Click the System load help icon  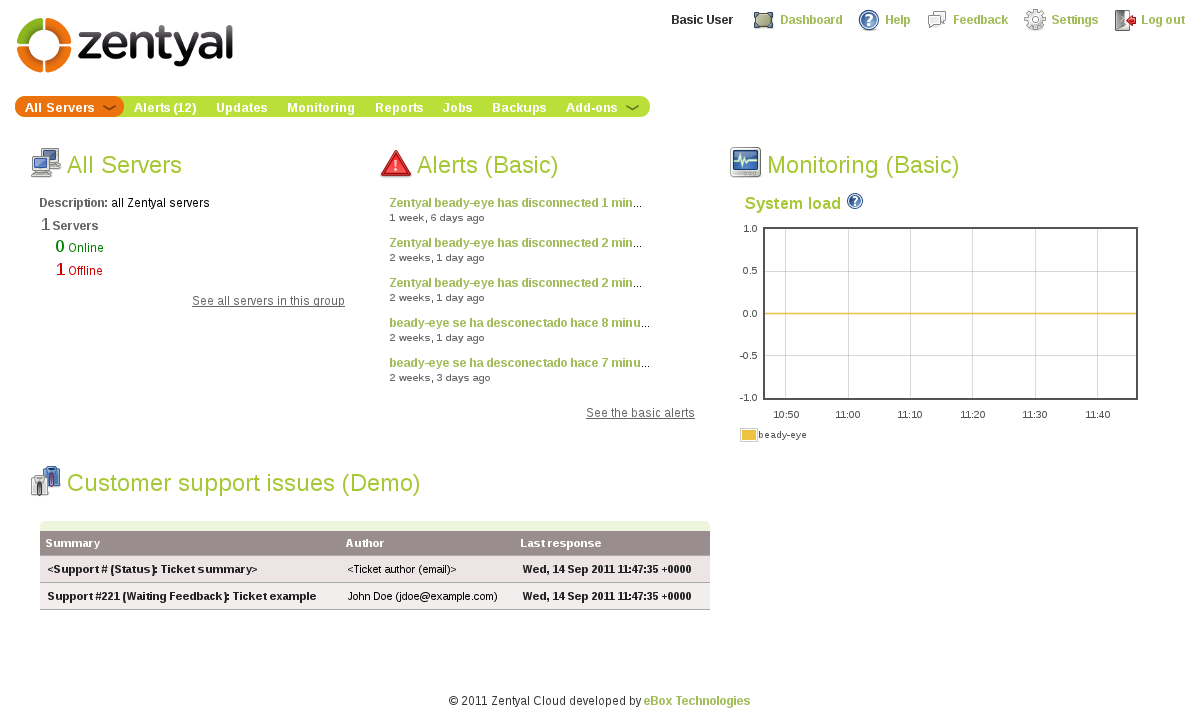[855, 201]
